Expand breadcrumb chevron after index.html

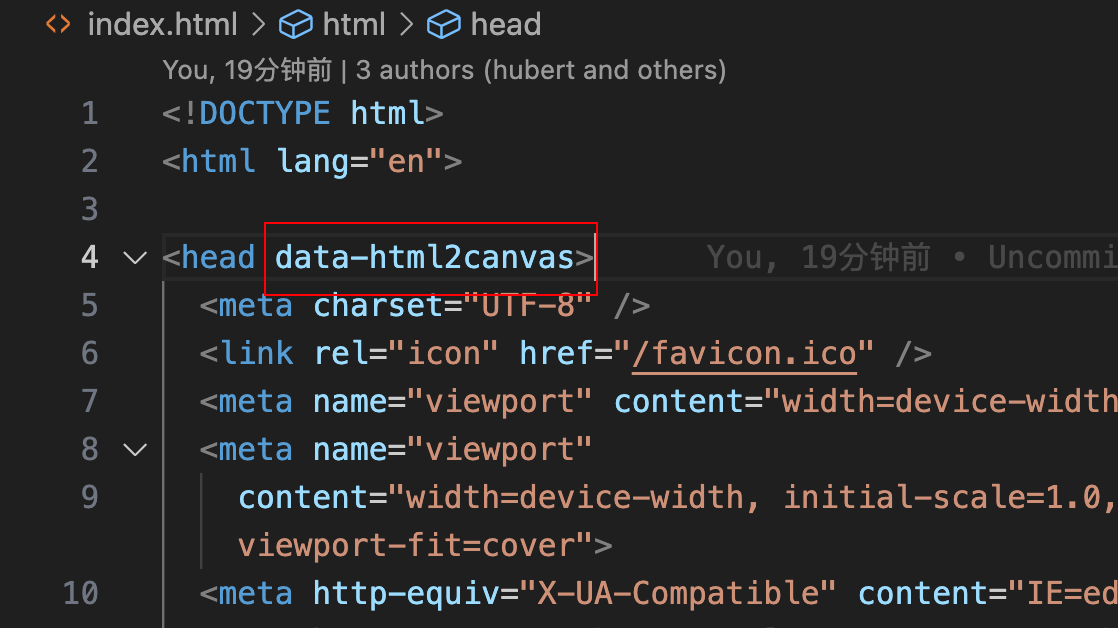tap(258, 25)
